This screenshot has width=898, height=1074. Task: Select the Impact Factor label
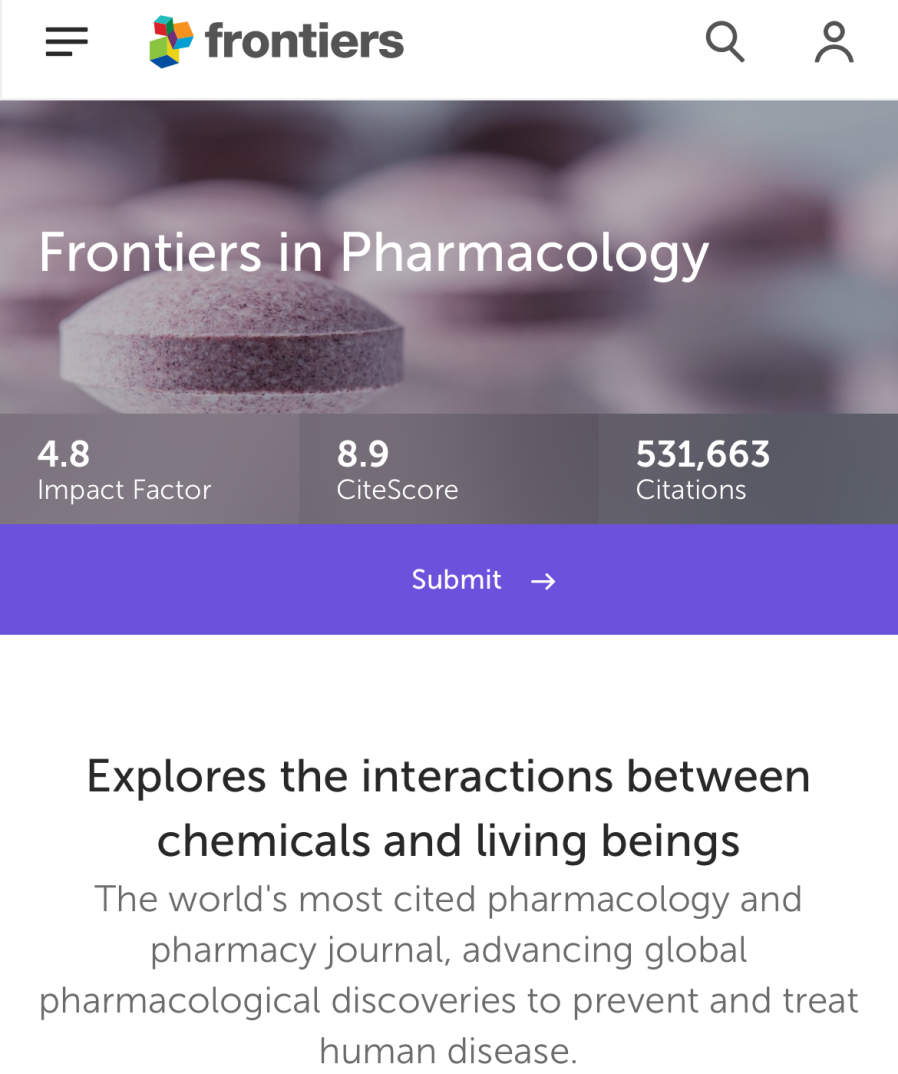124,490
